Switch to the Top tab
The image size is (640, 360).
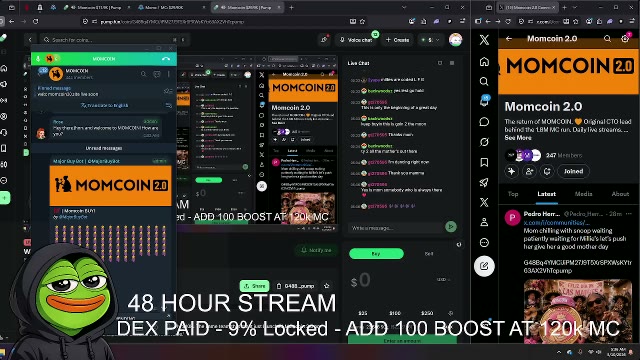point(513,194)
